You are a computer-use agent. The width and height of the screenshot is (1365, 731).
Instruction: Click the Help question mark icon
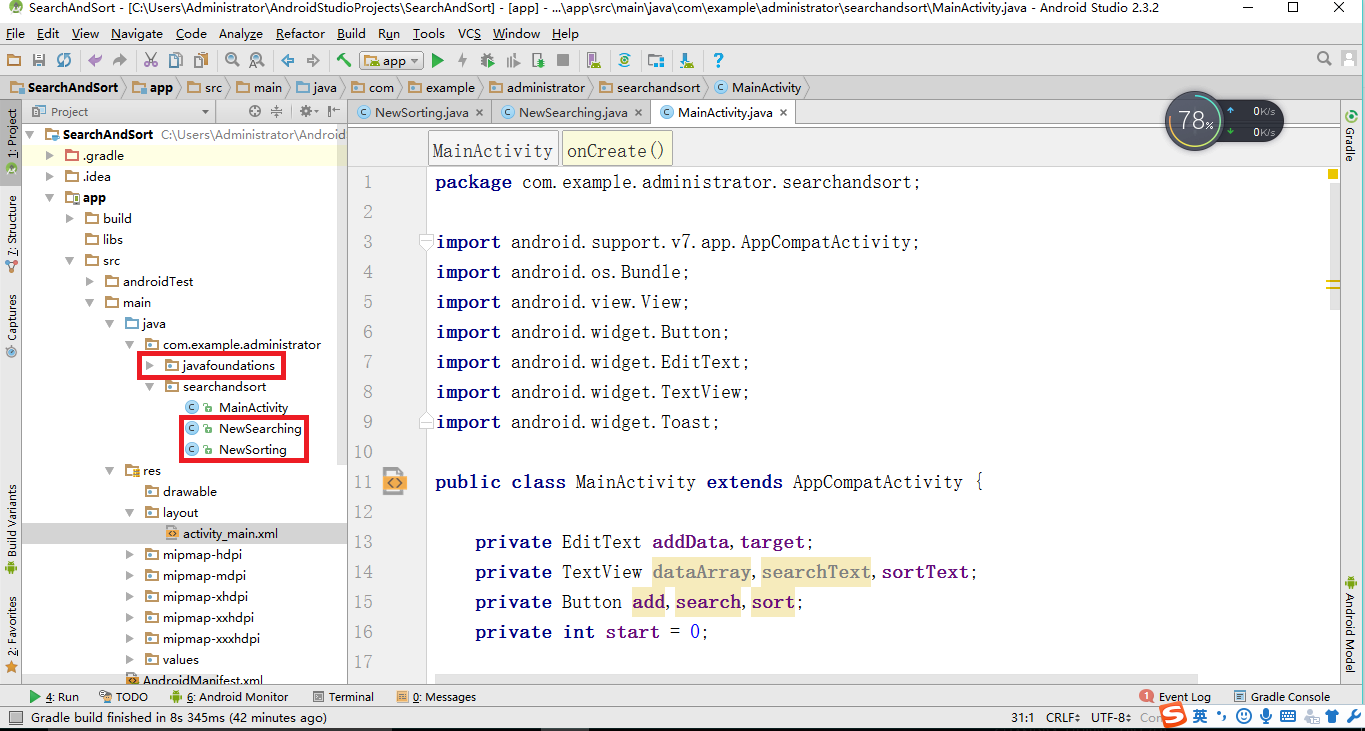tap(718, 61)
